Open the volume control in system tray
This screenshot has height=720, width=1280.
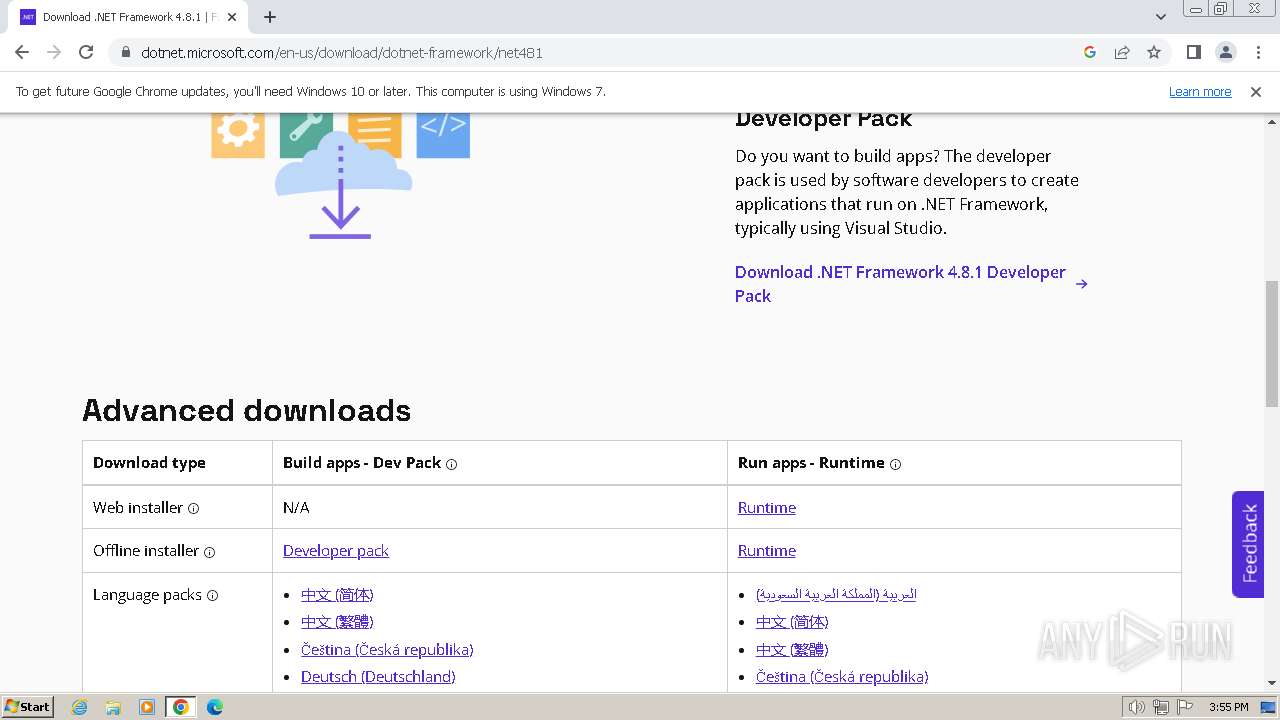coord(1136,707)
